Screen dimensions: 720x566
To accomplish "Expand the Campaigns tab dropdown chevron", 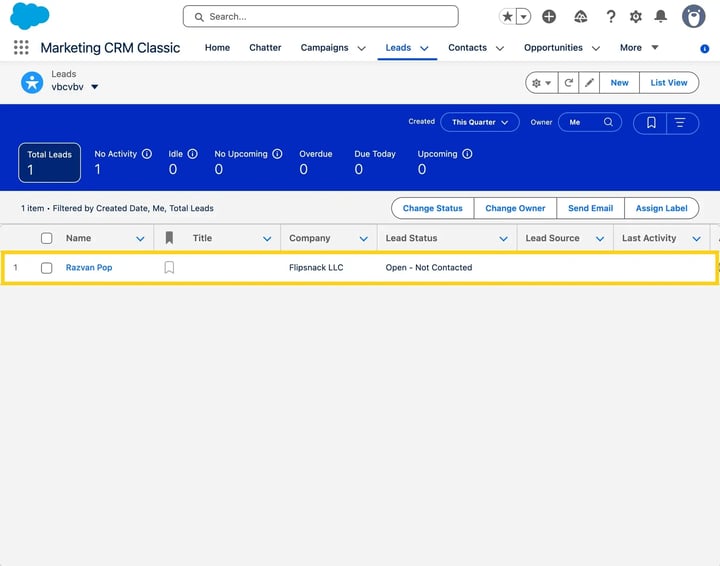I will coord(361,48).
